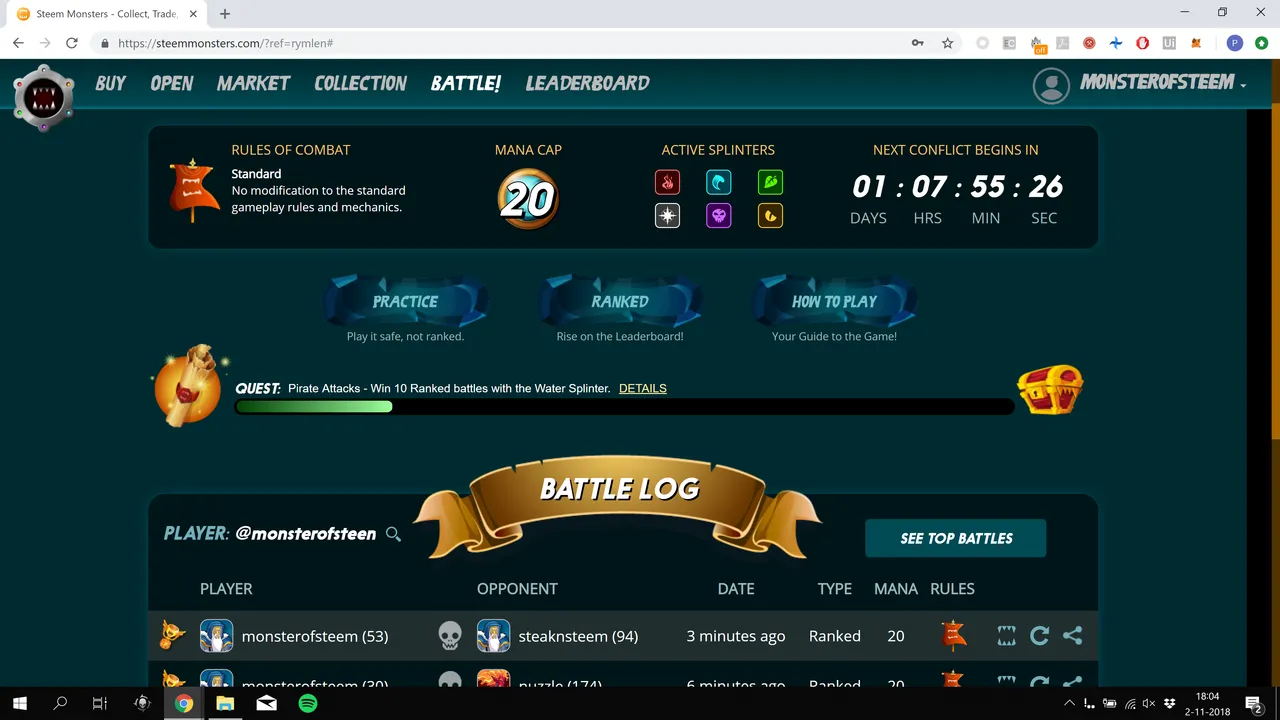Open a new Chrome tab
Image resolution: width=1280 pixels, height=720 pixels.
pyautogui.click(x=225, y=14)
